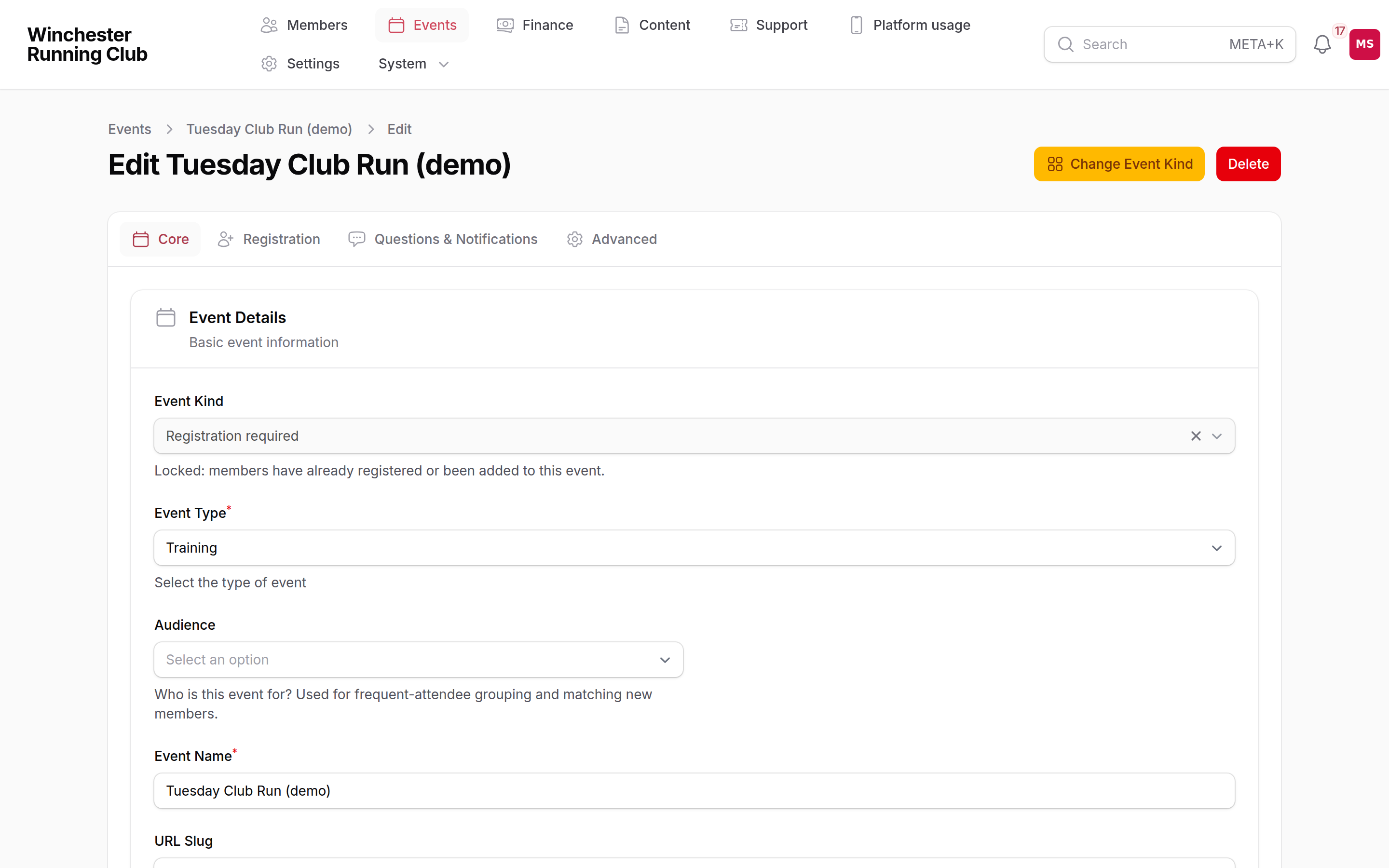Open Support in top navigation
The height and width of the screenshot is (868, 1389).
(x=769, y=25)
